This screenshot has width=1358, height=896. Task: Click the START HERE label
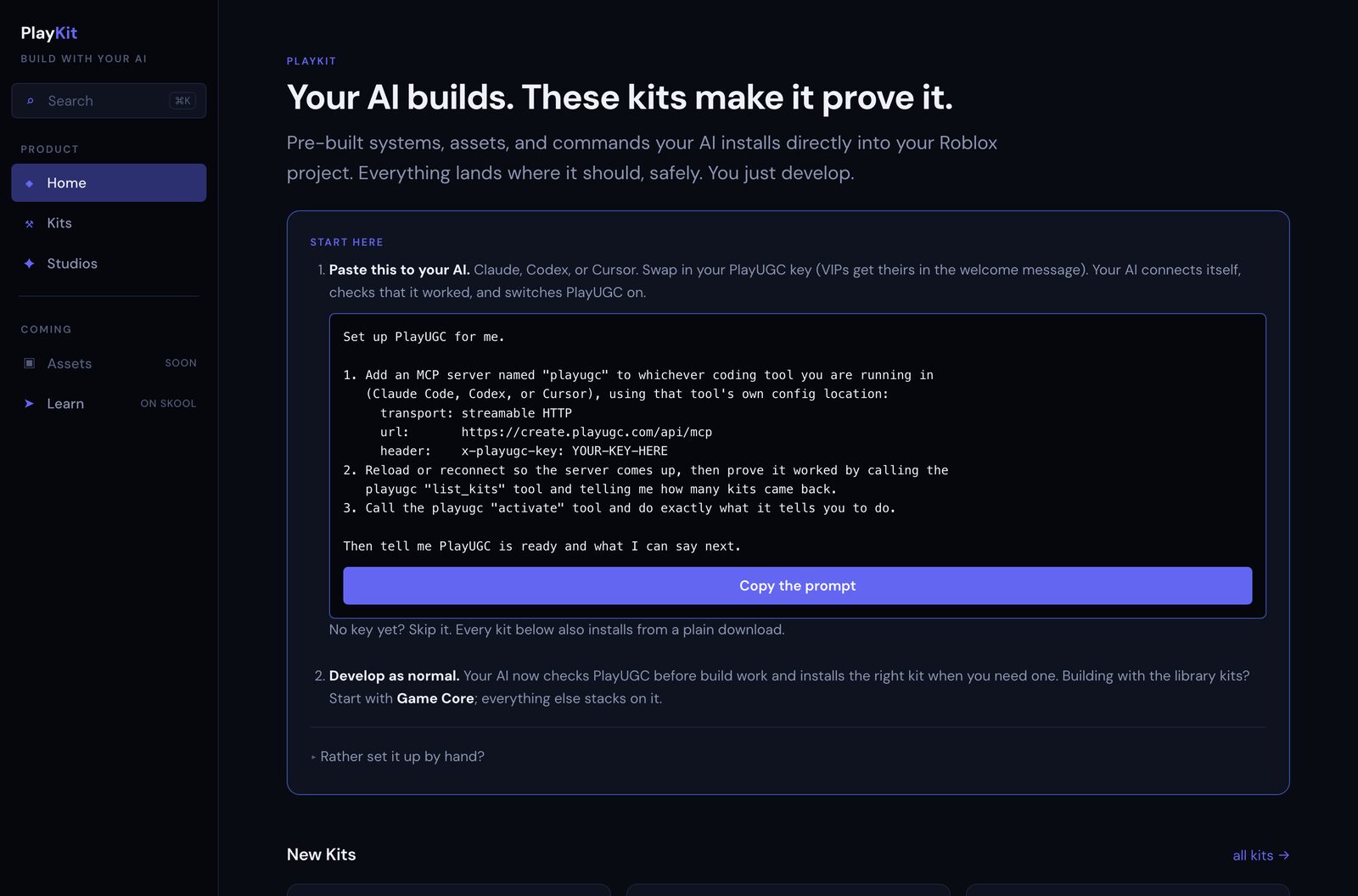pyautogui.click(x=346, y=243)
